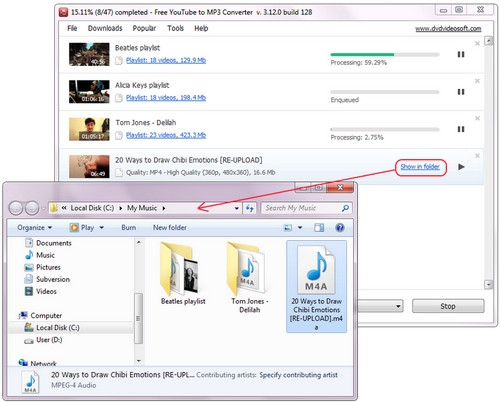Viewport: 500px width, 402px height.
Task: Click the search magnifier icon in Explorer
Action: click(x=345, y=208)
